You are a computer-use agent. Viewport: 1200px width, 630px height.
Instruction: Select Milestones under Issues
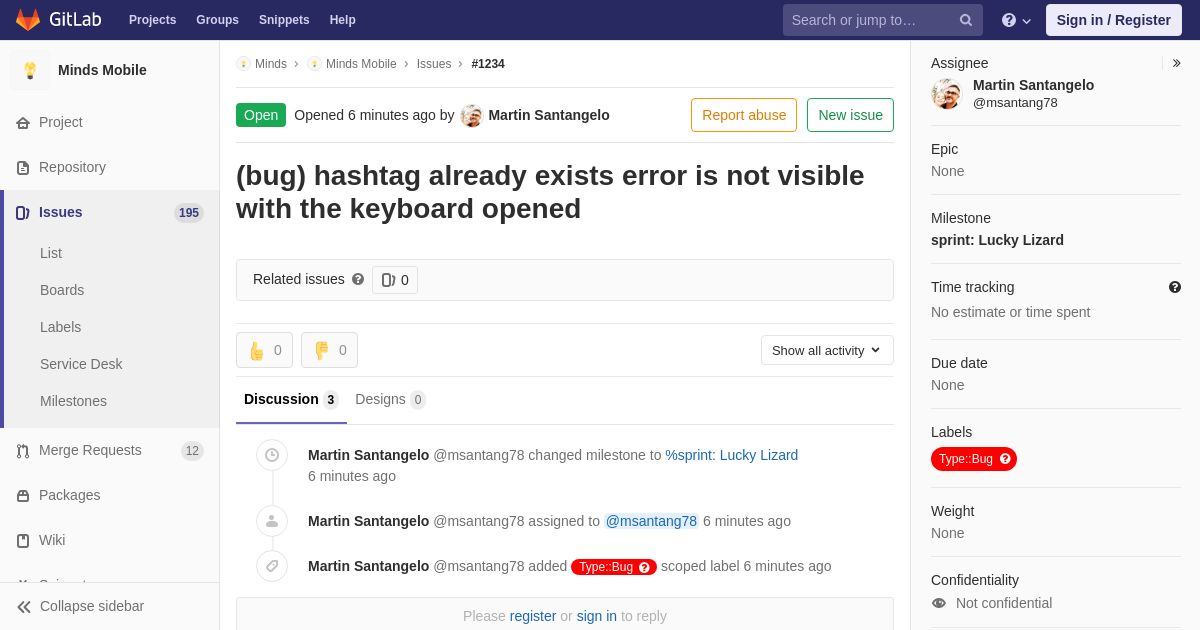click(73, 401)
